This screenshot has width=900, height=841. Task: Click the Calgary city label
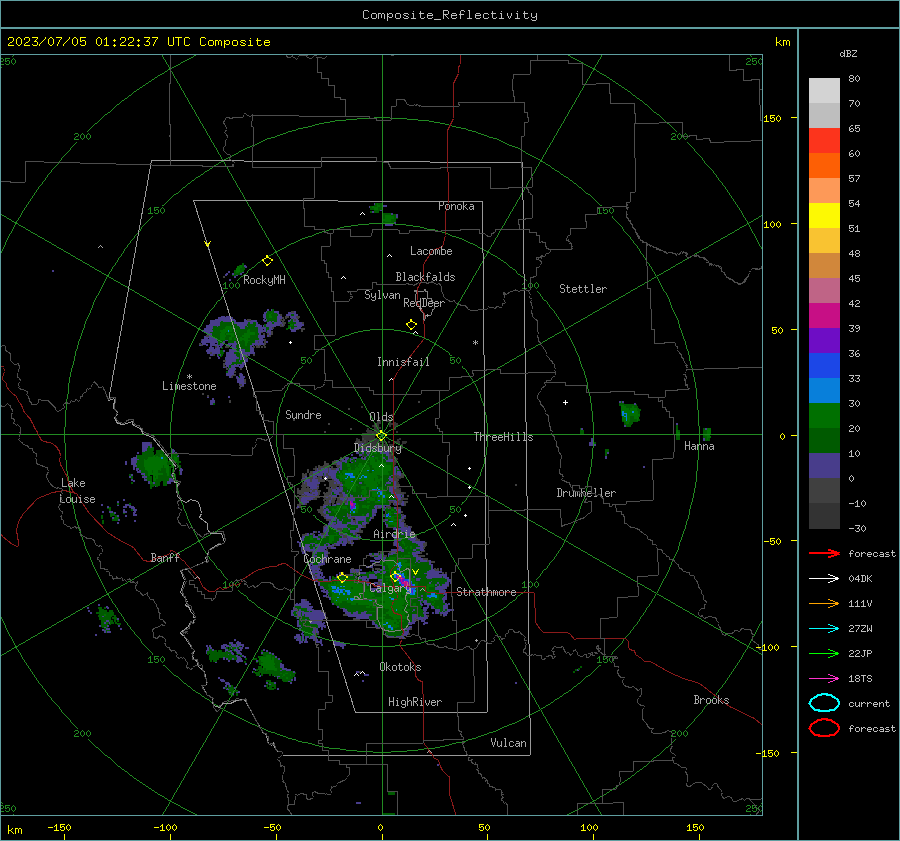pyautogui.click(x=391, y=588)
